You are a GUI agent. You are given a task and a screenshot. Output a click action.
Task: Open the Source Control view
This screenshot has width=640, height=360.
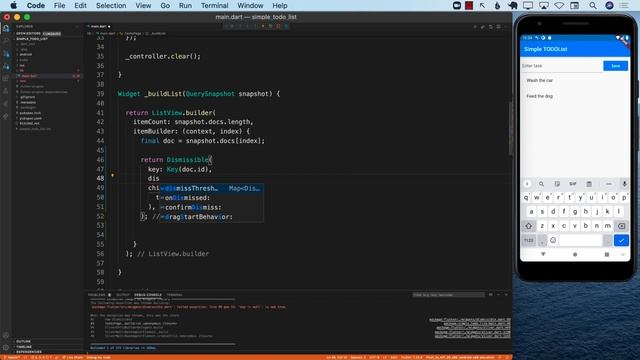click(x=6, y=53)
